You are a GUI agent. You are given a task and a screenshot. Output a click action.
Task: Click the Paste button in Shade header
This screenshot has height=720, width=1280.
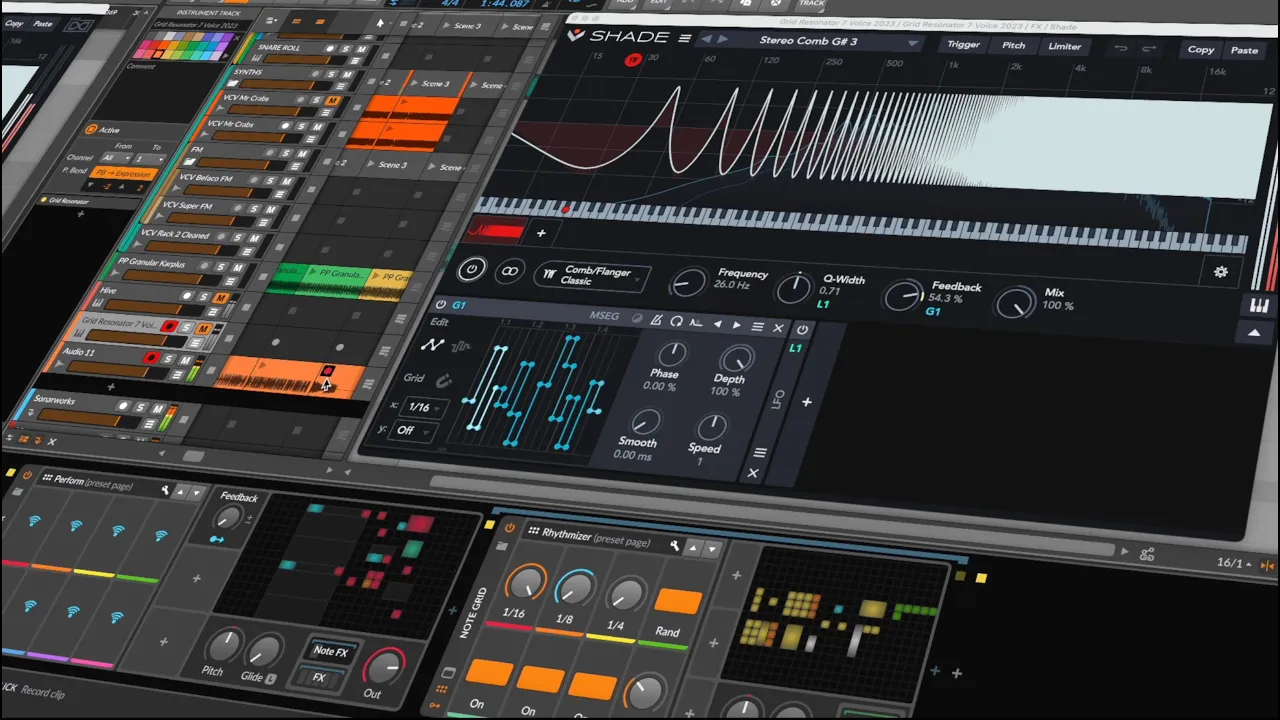(x=1244, y=50)
